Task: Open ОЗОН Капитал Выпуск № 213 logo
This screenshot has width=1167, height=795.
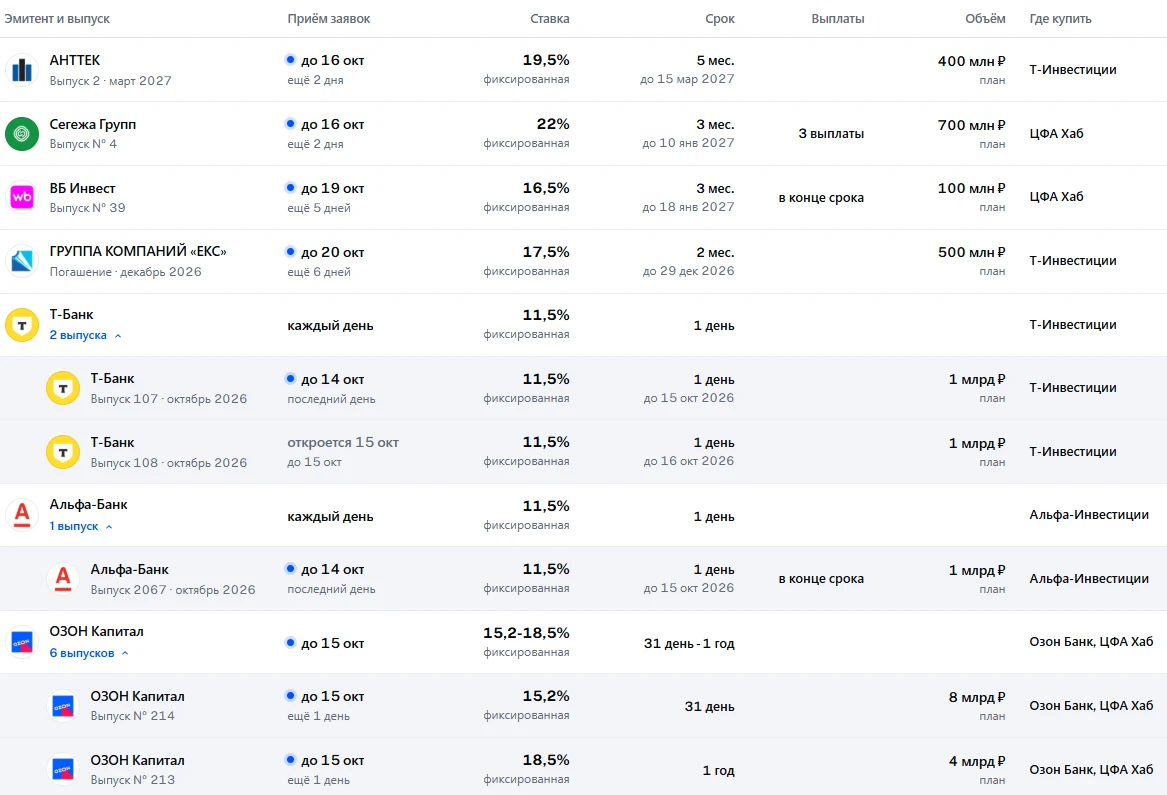Action: click(x=63, y=770)
